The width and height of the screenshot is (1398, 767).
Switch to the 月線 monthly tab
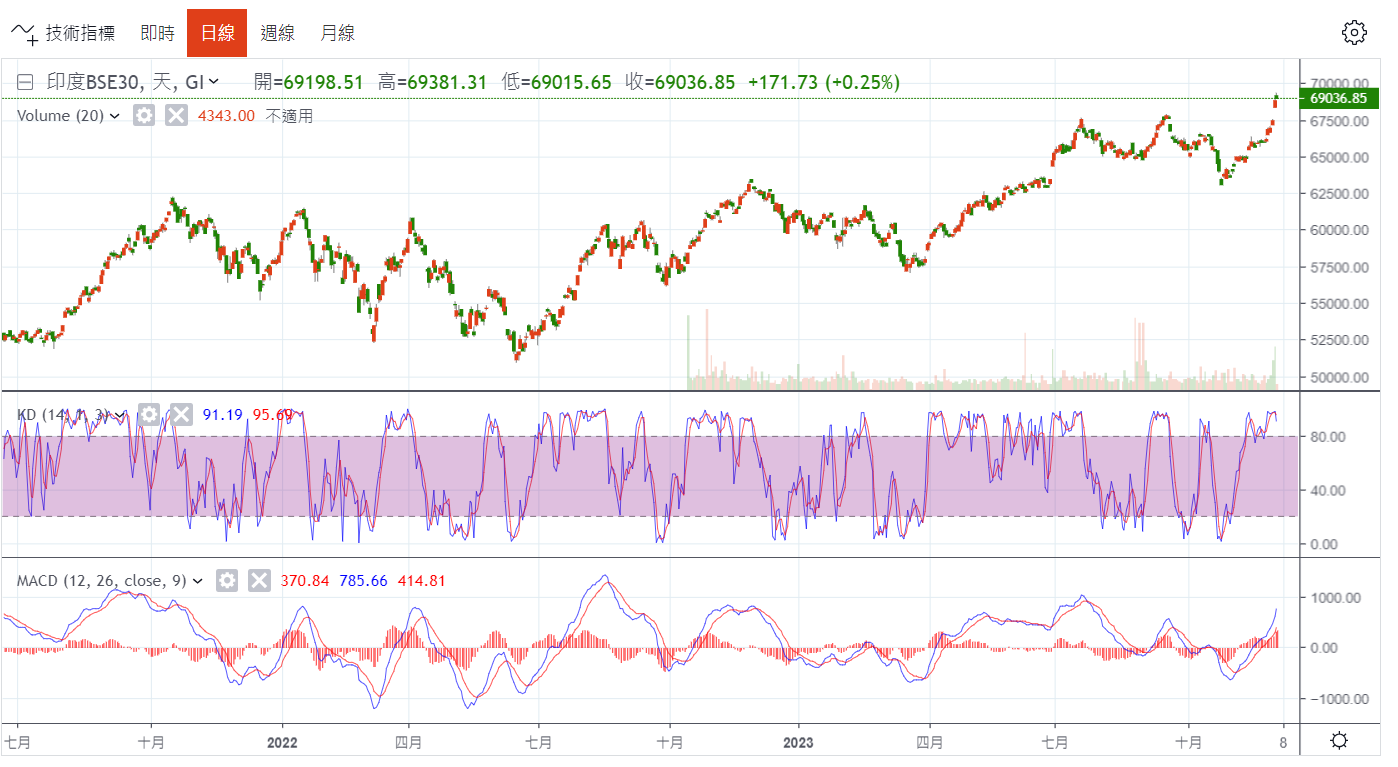(337, 33)
